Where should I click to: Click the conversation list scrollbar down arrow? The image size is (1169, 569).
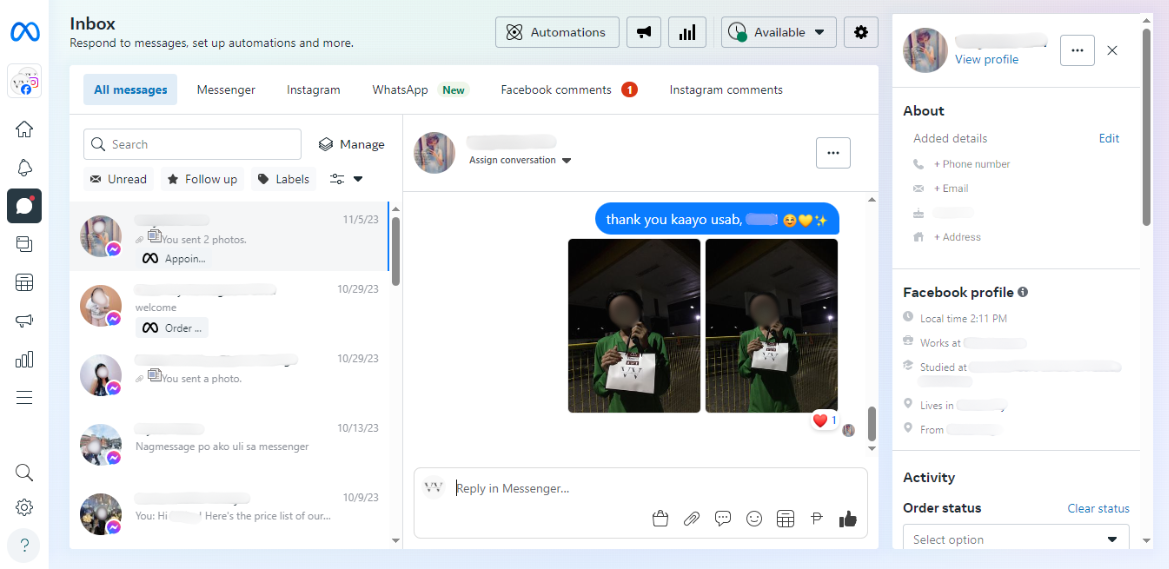point(396,540)
